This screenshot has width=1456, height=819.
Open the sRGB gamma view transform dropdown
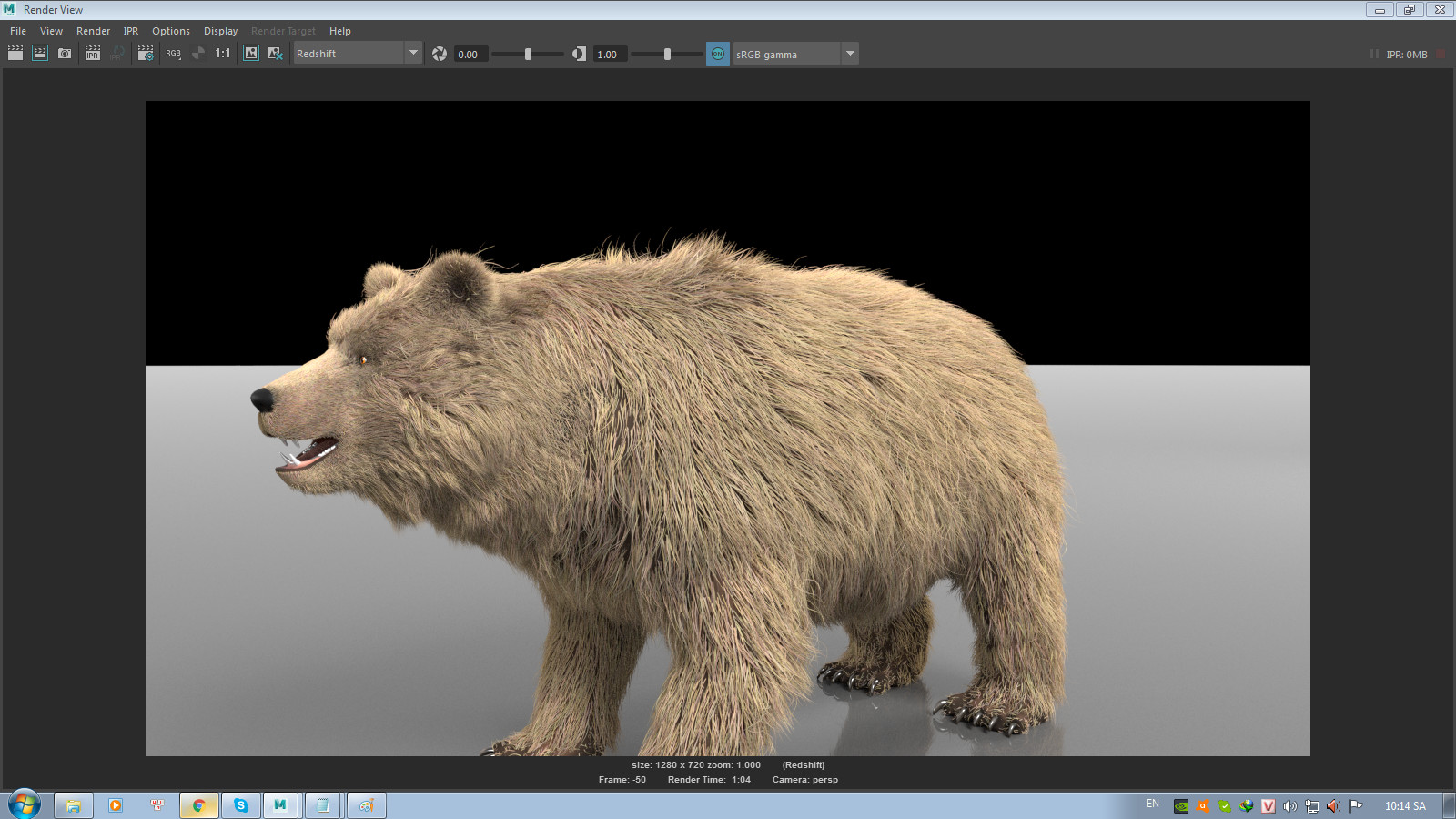pos(849,53)
